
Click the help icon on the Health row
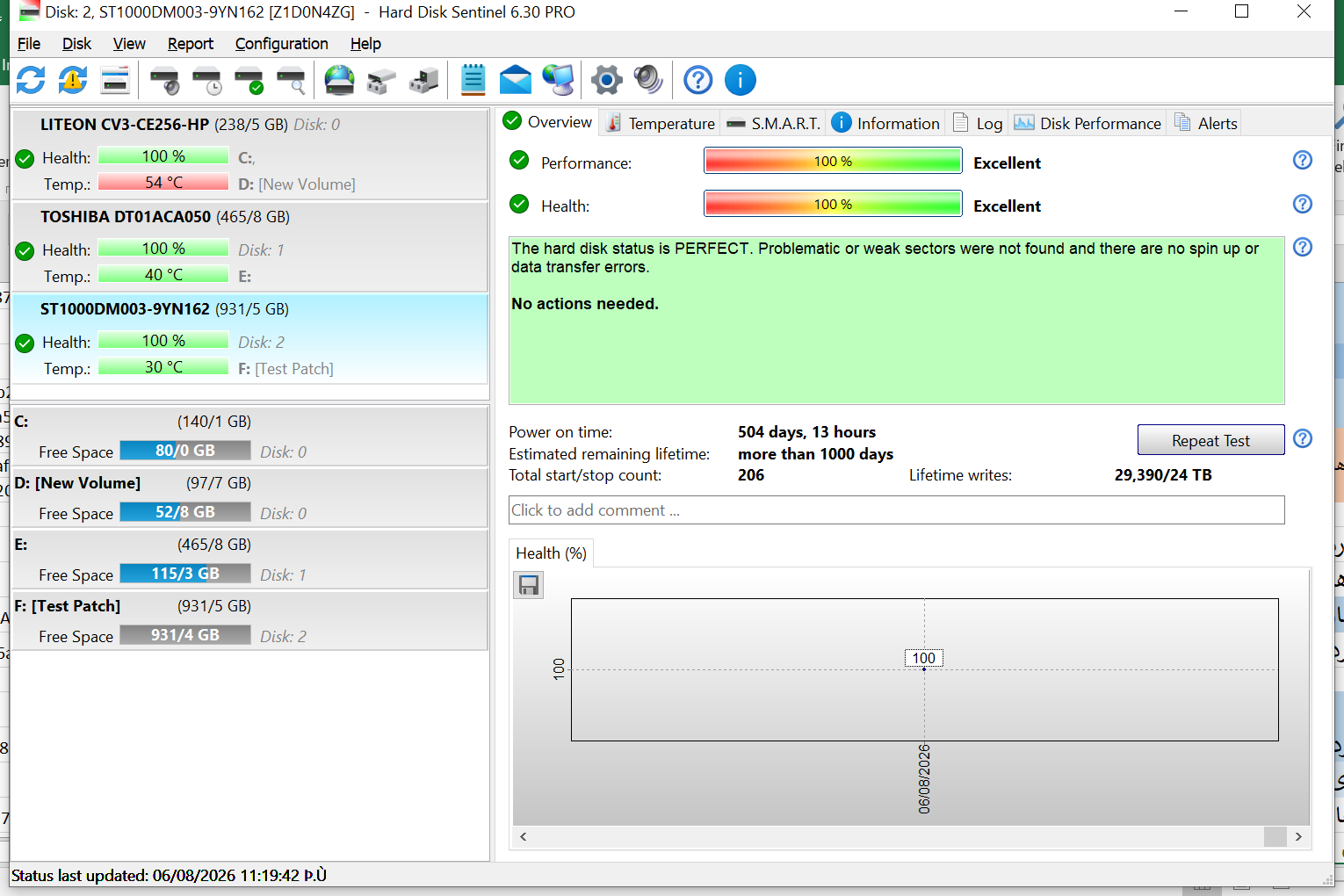coord(1303,204)
